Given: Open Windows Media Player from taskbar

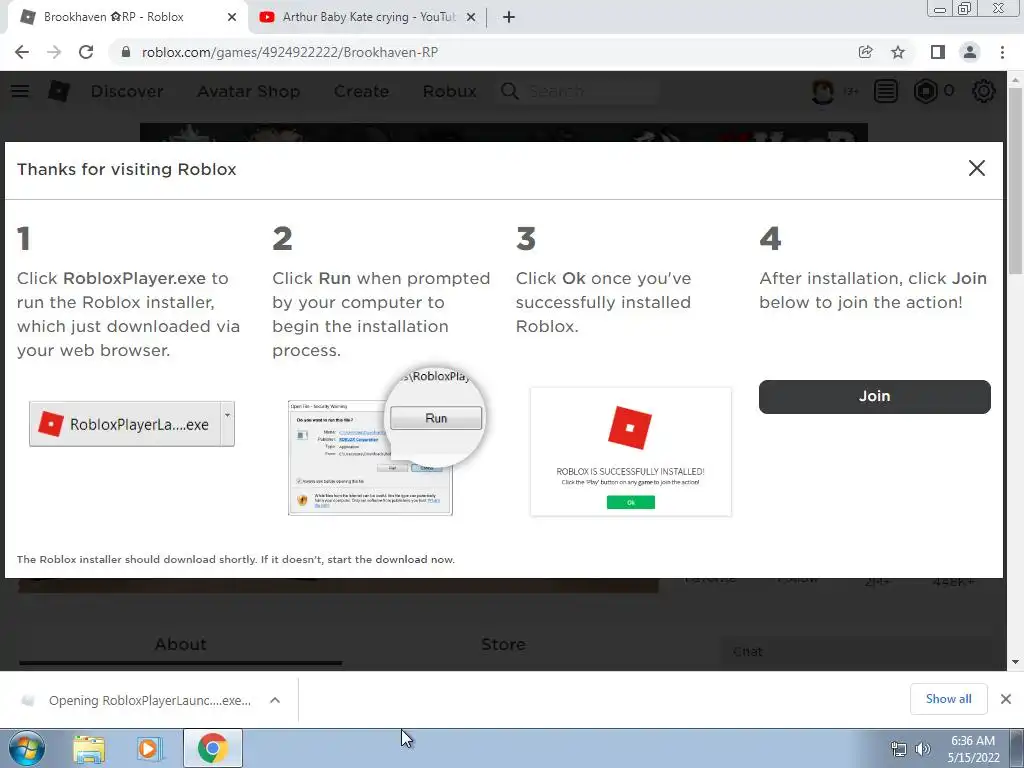Looking at the screenshot, I should [x=150, y=749].
